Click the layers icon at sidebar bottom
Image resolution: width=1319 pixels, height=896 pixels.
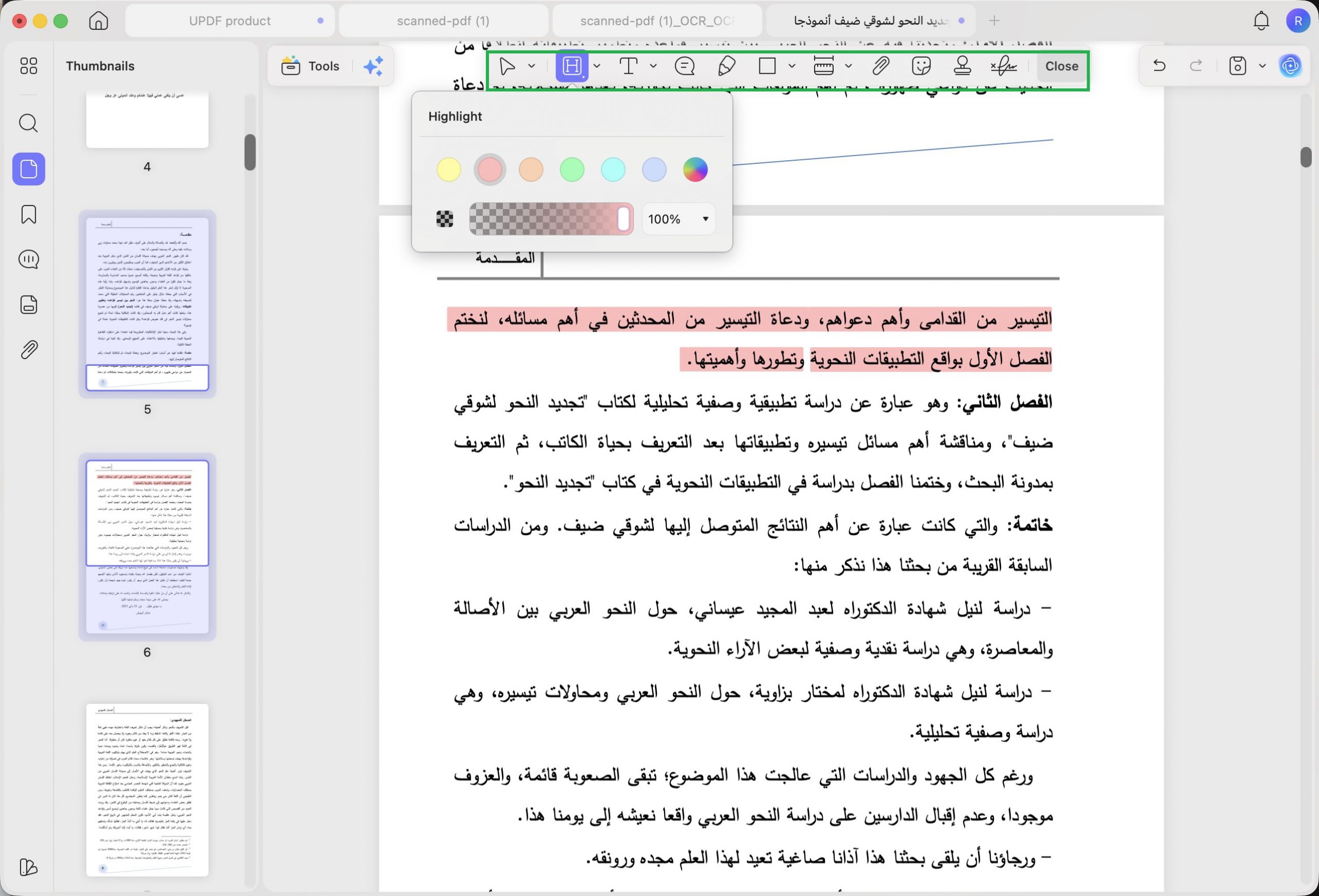point(28,867)
